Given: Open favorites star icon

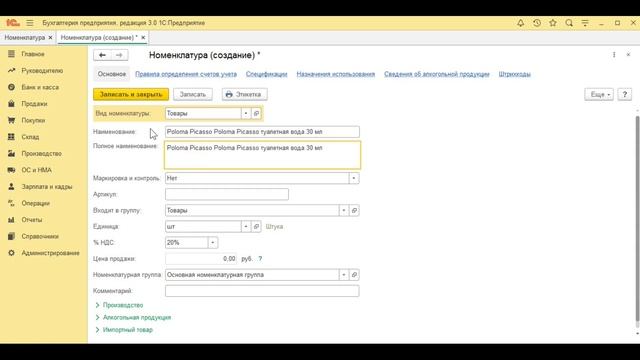Looking at the screenshot, I should tap(553, 23).
